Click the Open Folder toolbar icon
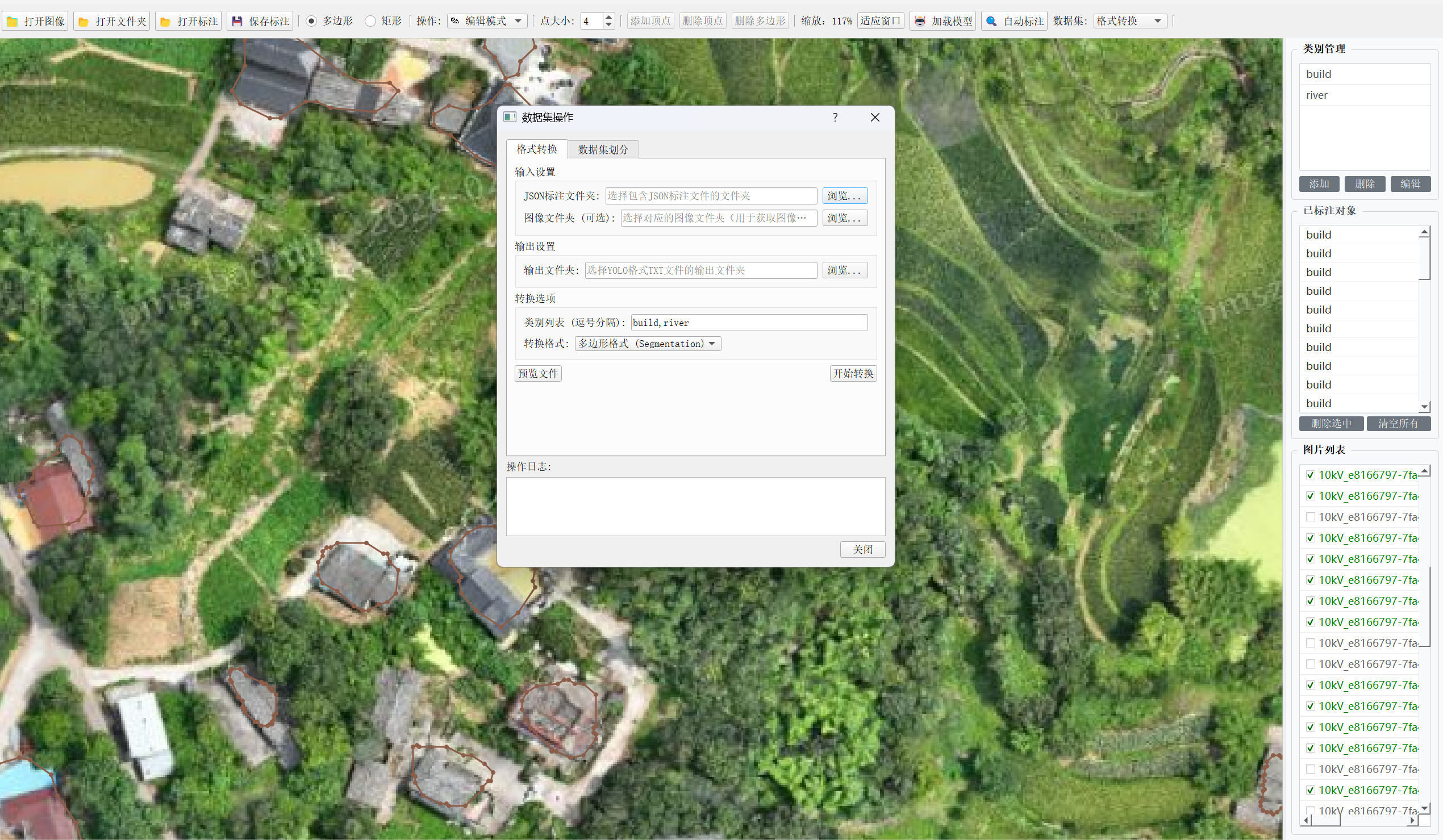This screenshot has height=840, width=1443. pos(84,22)
